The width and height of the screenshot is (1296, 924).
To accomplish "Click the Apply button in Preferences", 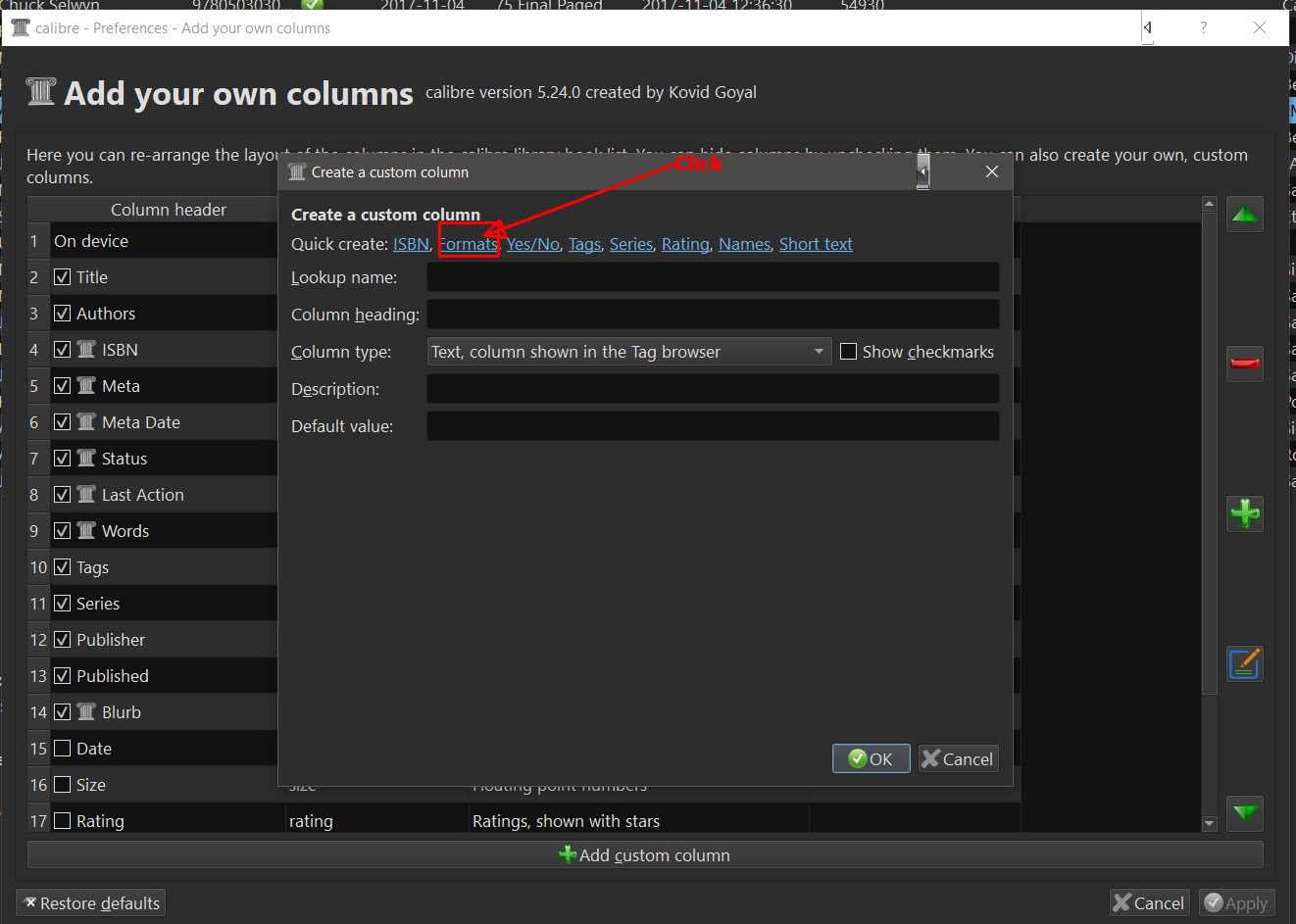I will click(x=1236, y=902).
